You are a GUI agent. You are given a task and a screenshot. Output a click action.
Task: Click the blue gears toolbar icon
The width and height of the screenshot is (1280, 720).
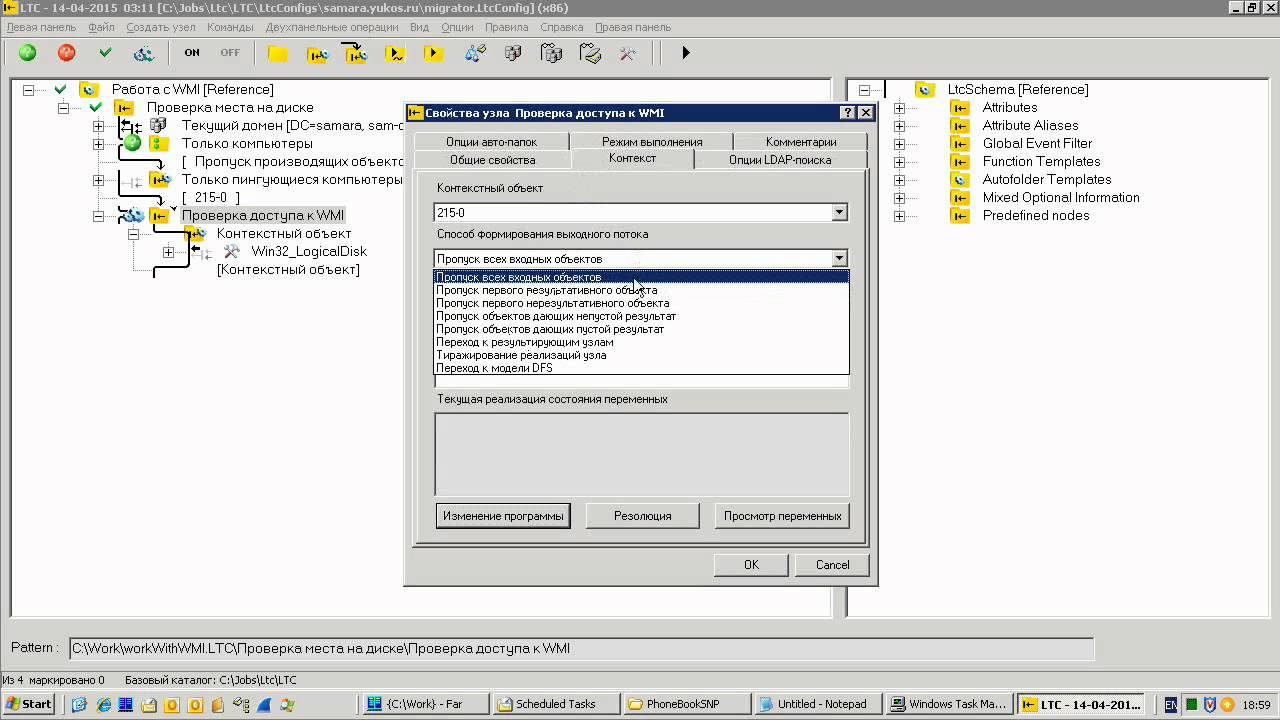(144, 53)
